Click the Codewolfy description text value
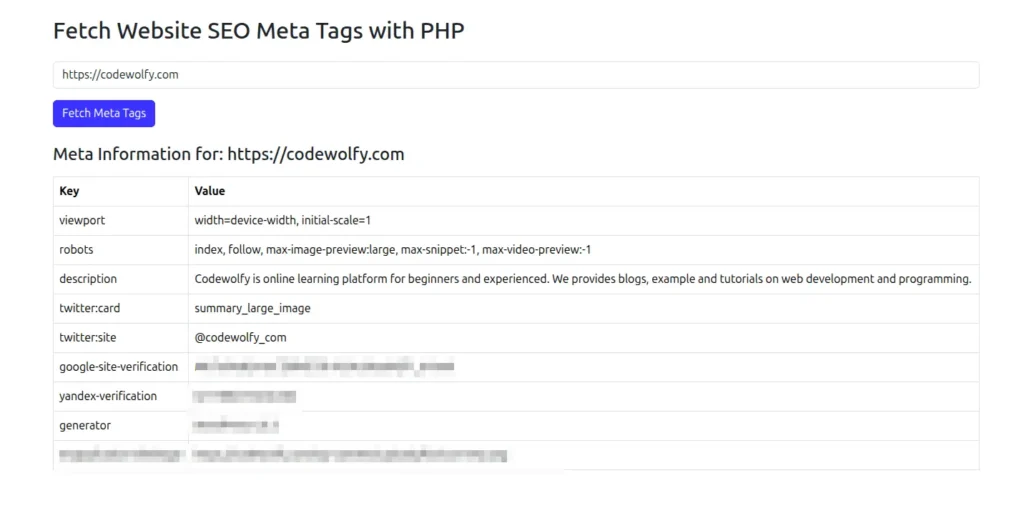Screen dimensions: 1024x523 (x=583, y=279)
